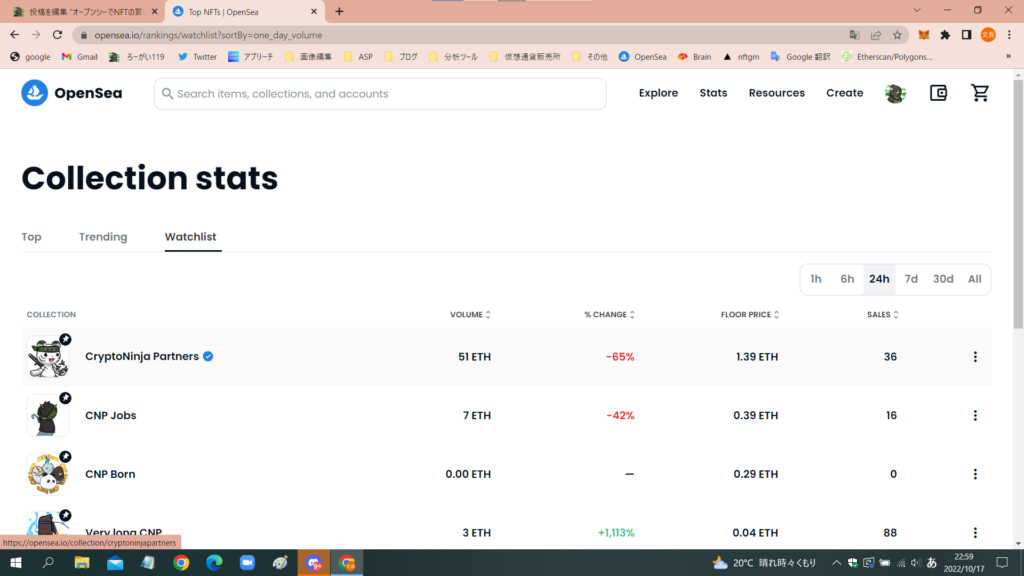This screenshot has width=1024, height=576.
Task: Open the Twitter bookmark
Action: 197,57
